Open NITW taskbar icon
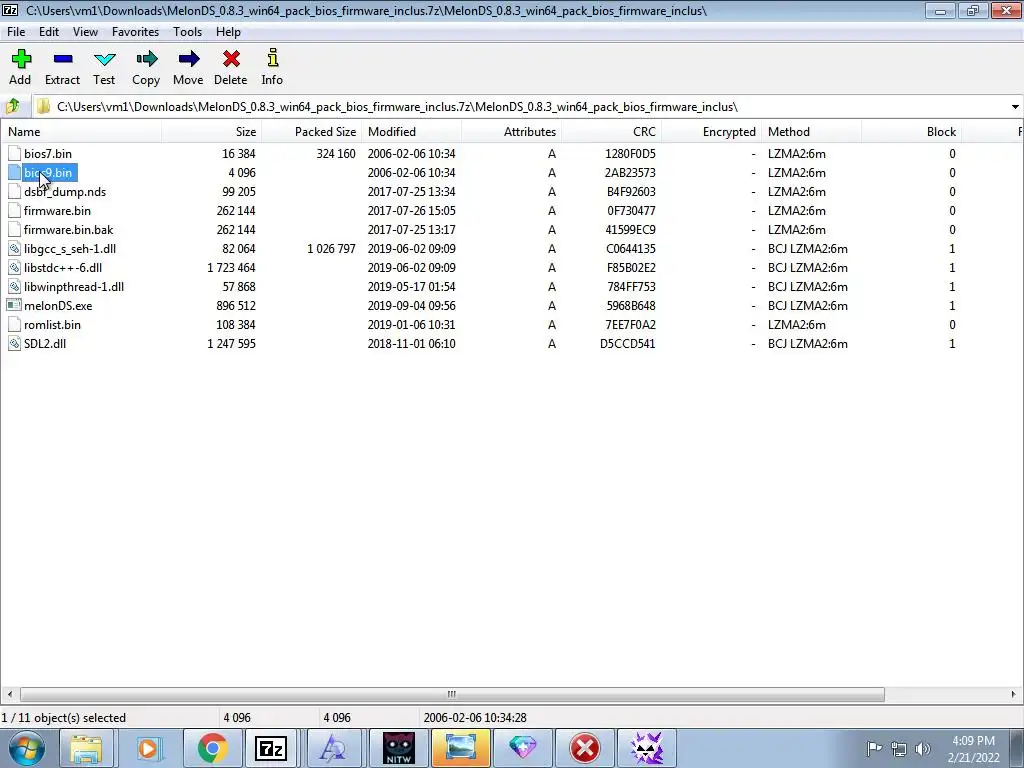Viewport: 1024px width, 768px height. (x=398, y=748)
